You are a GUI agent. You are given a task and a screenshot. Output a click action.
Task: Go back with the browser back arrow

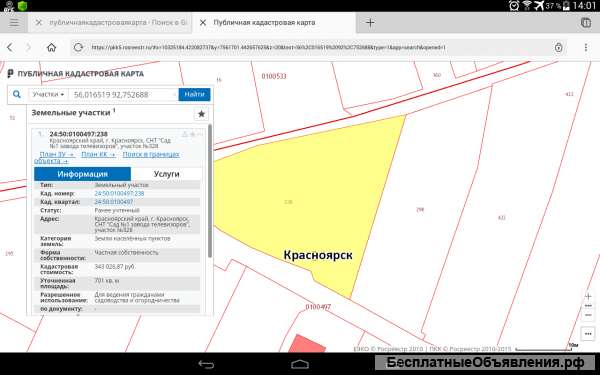(10, 47)
